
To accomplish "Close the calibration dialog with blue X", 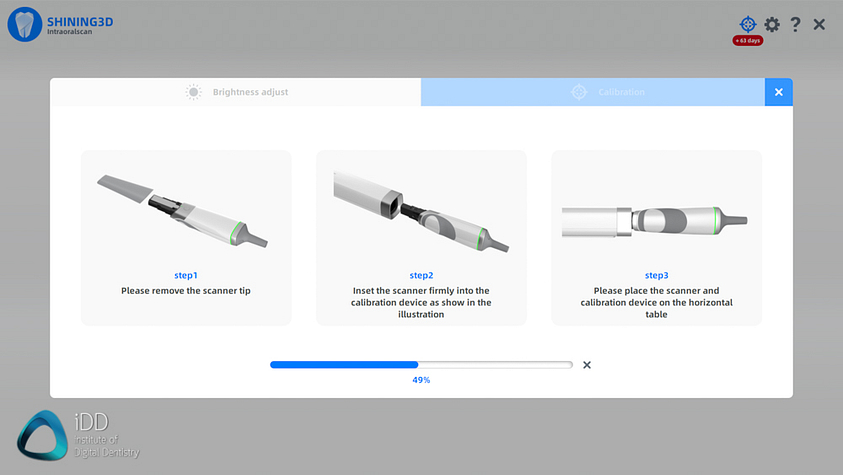I will point(778,92).
